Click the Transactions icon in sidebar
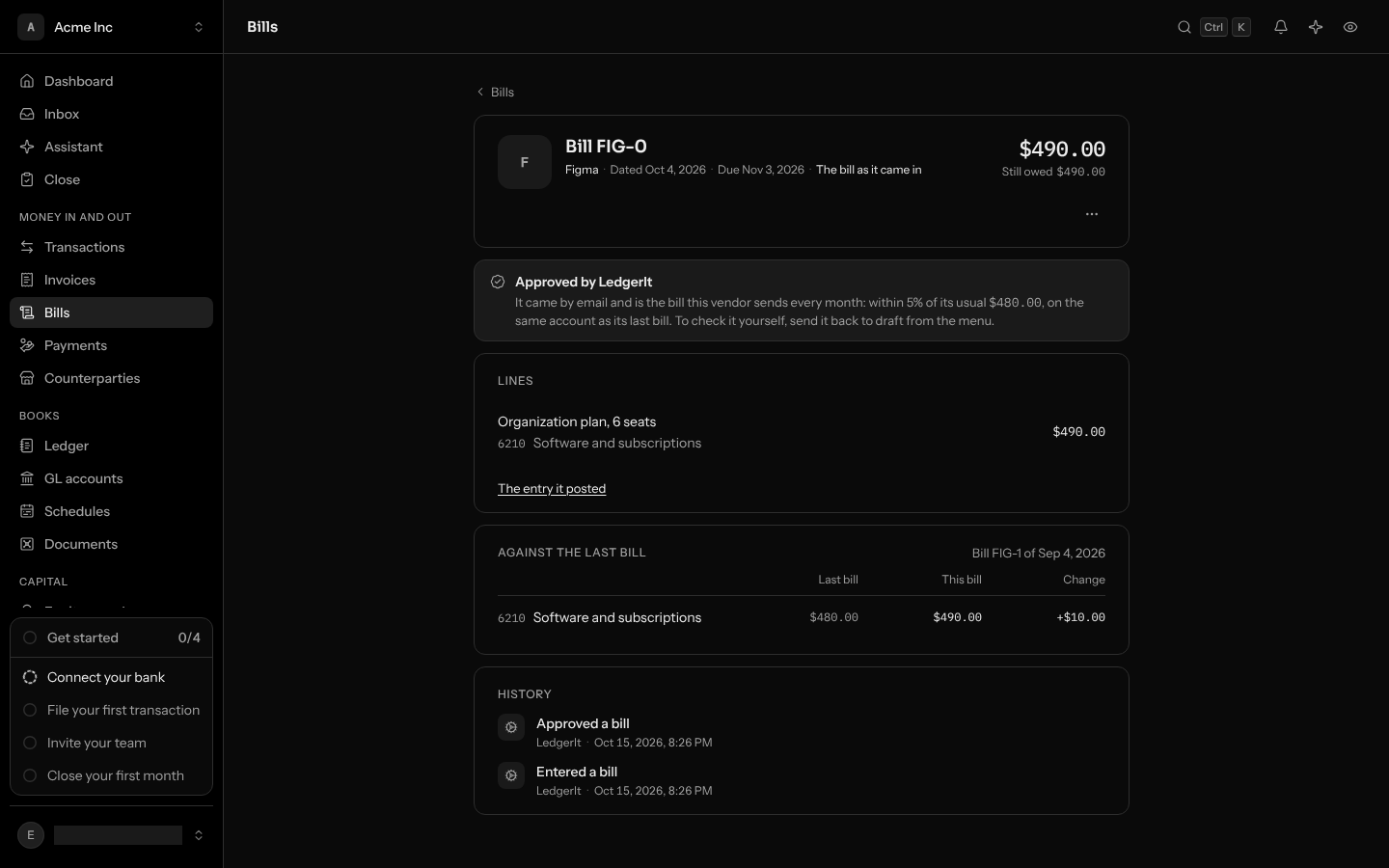Image resolution: width=1389 pixels, height=868 pixels. pyautogui.click(x=27, y=247)
